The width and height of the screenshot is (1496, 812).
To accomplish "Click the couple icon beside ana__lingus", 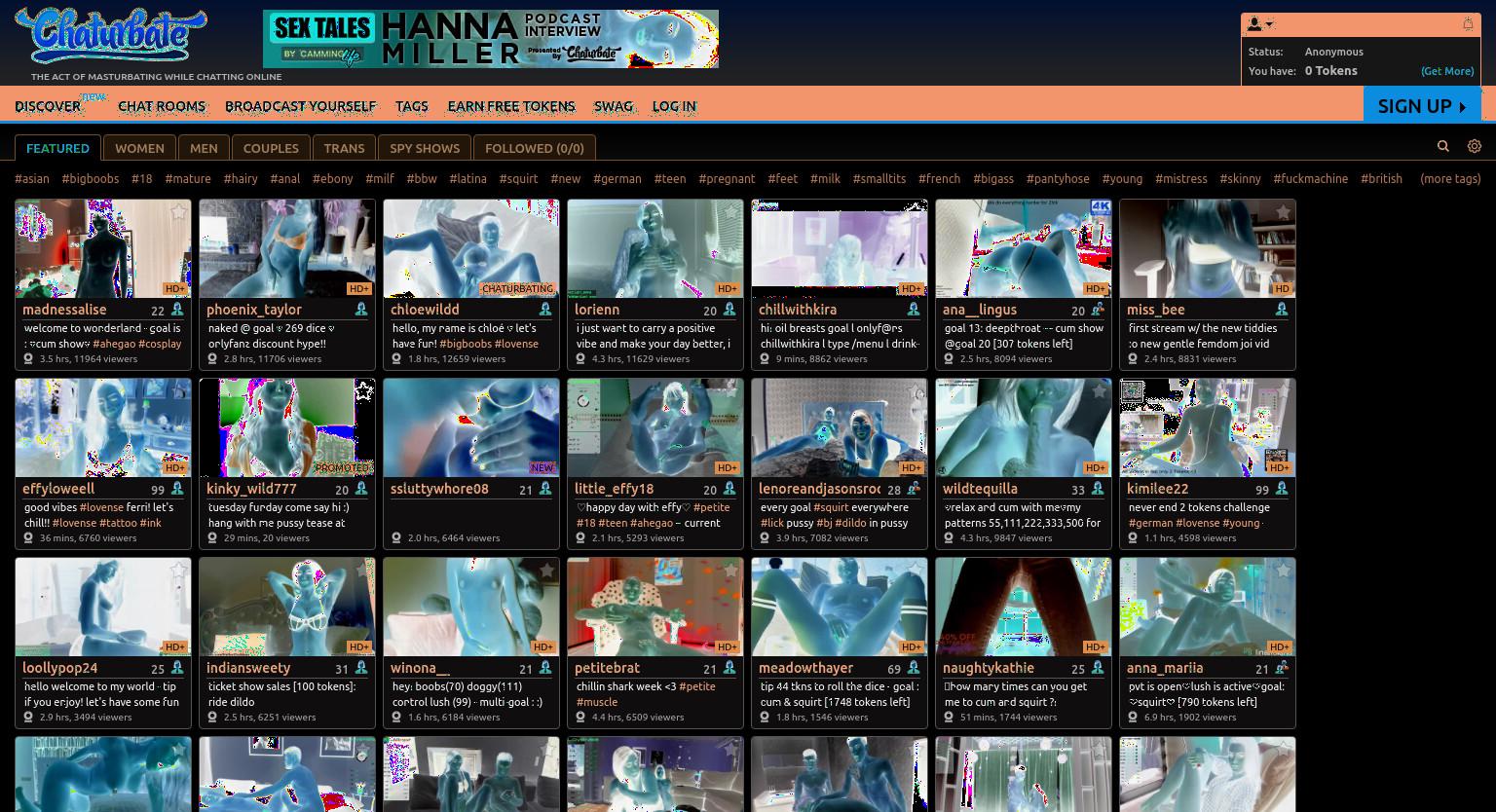I will tap(1098, 310).
